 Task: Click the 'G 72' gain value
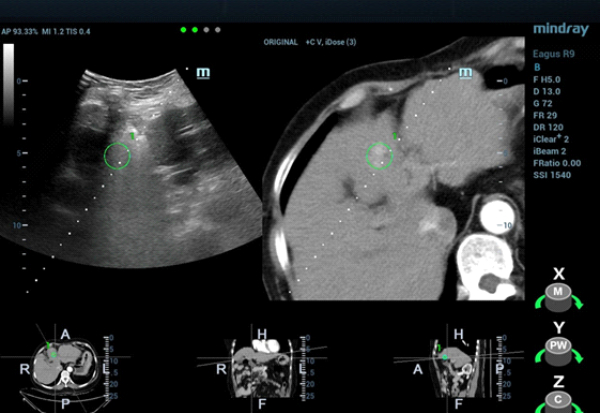click(x=542, y=103)
